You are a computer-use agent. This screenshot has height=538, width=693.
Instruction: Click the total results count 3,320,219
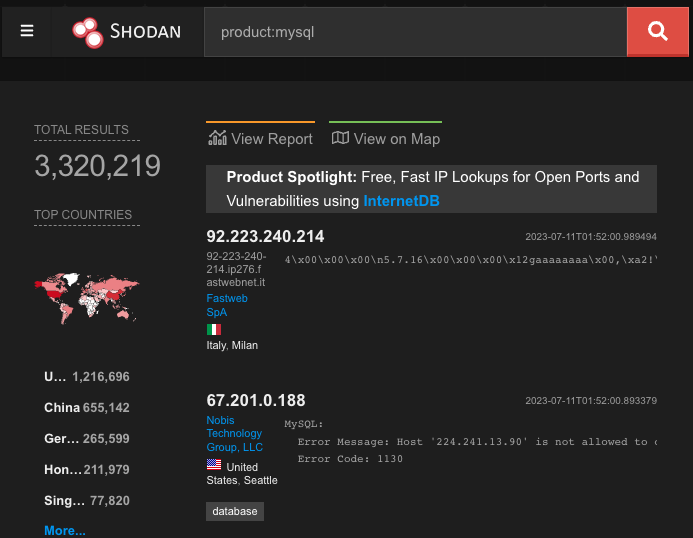pos(97,166)
